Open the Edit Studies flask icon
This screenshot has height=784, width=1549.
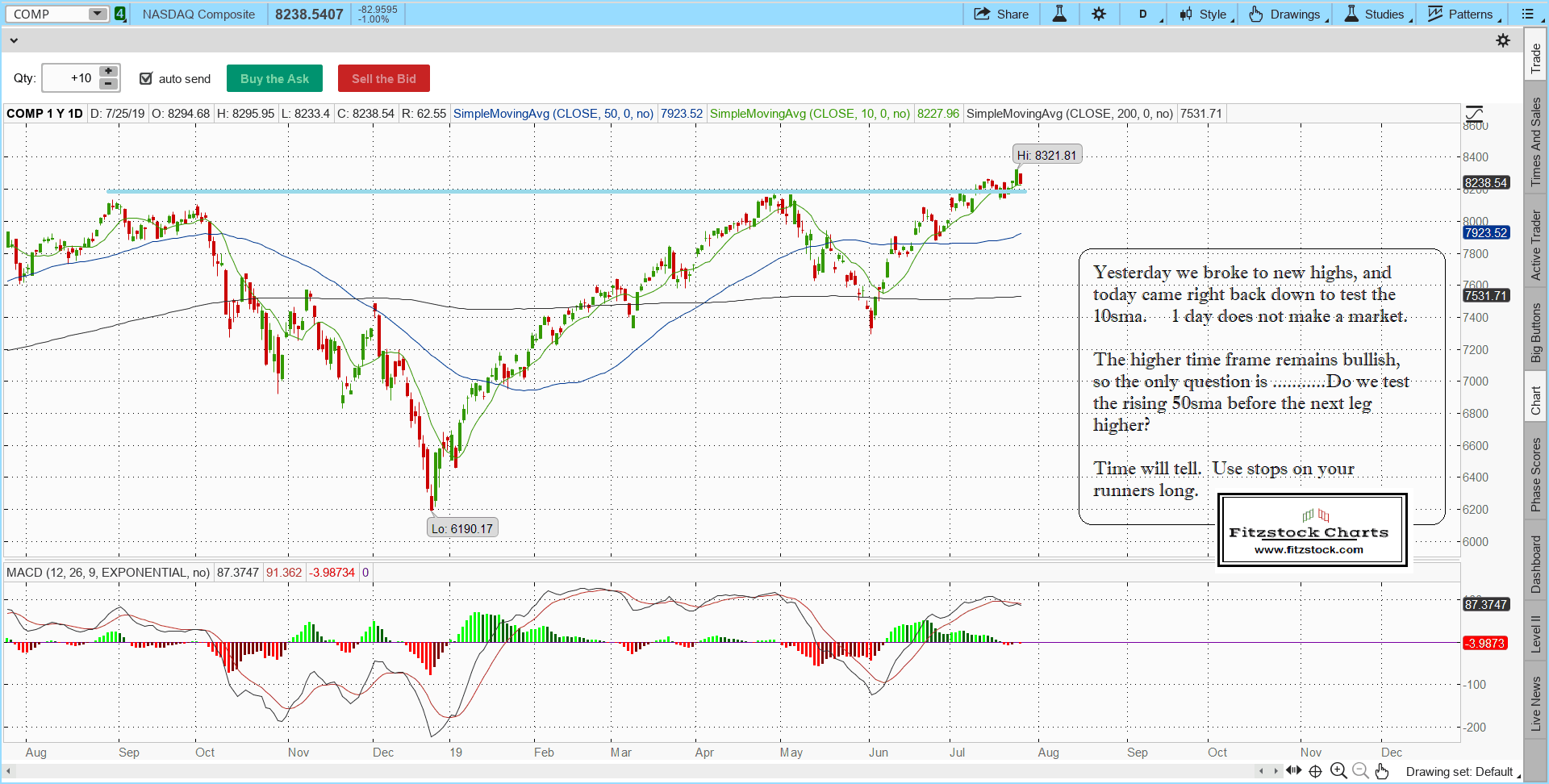(1059, 14)
